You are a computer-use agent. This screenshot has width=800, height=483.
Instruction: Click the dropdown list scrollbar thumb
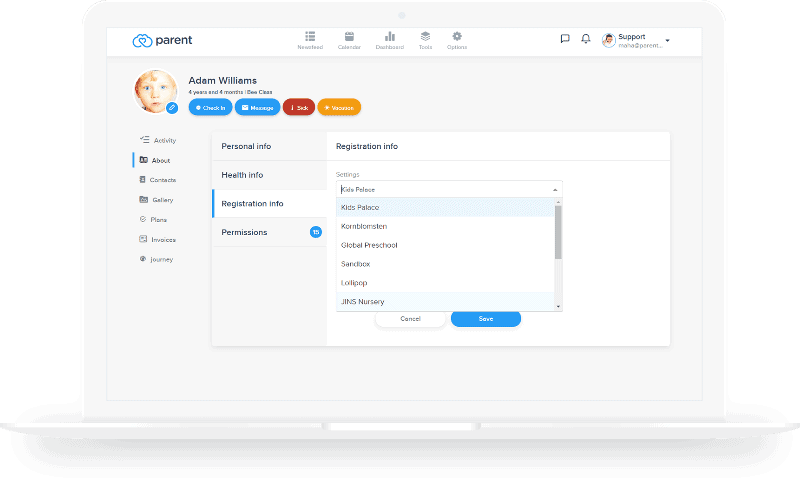coord(558,232)
